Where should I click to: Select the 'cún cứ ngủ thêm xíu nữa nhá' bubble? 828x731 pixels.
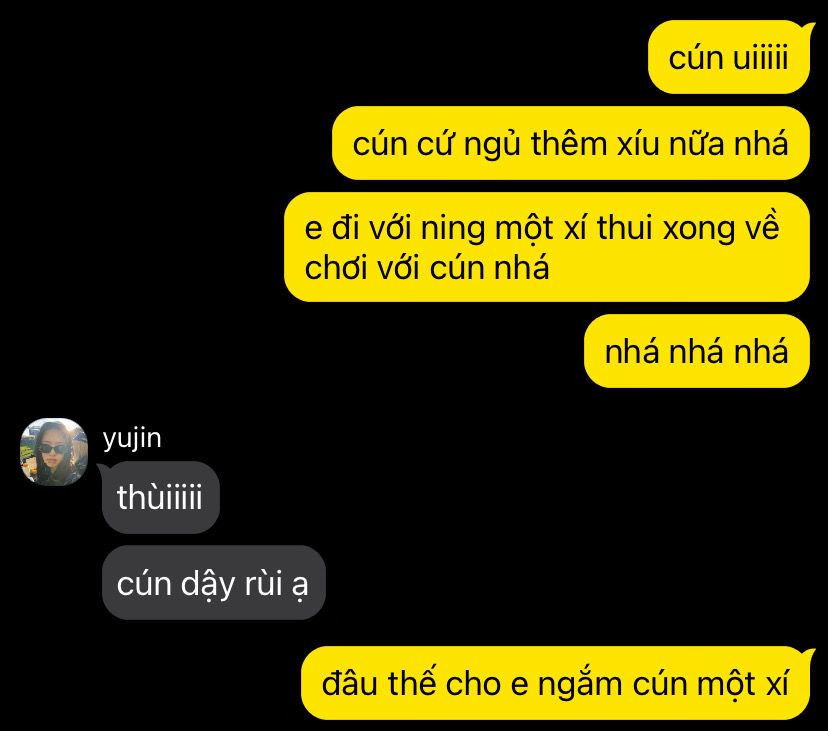click(x=570, y=143)
